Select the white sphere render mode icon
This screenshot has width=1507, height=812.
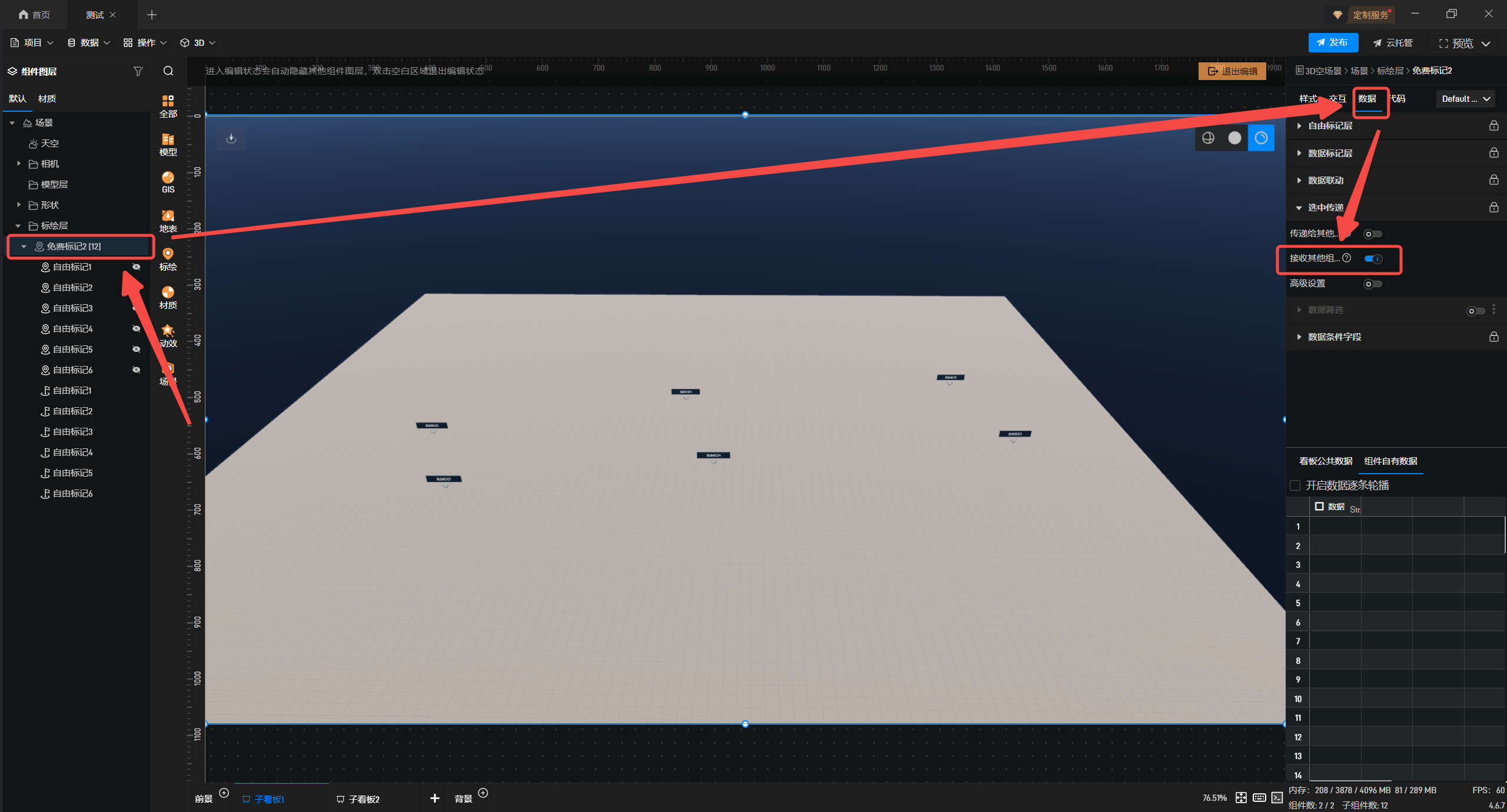1234,138
